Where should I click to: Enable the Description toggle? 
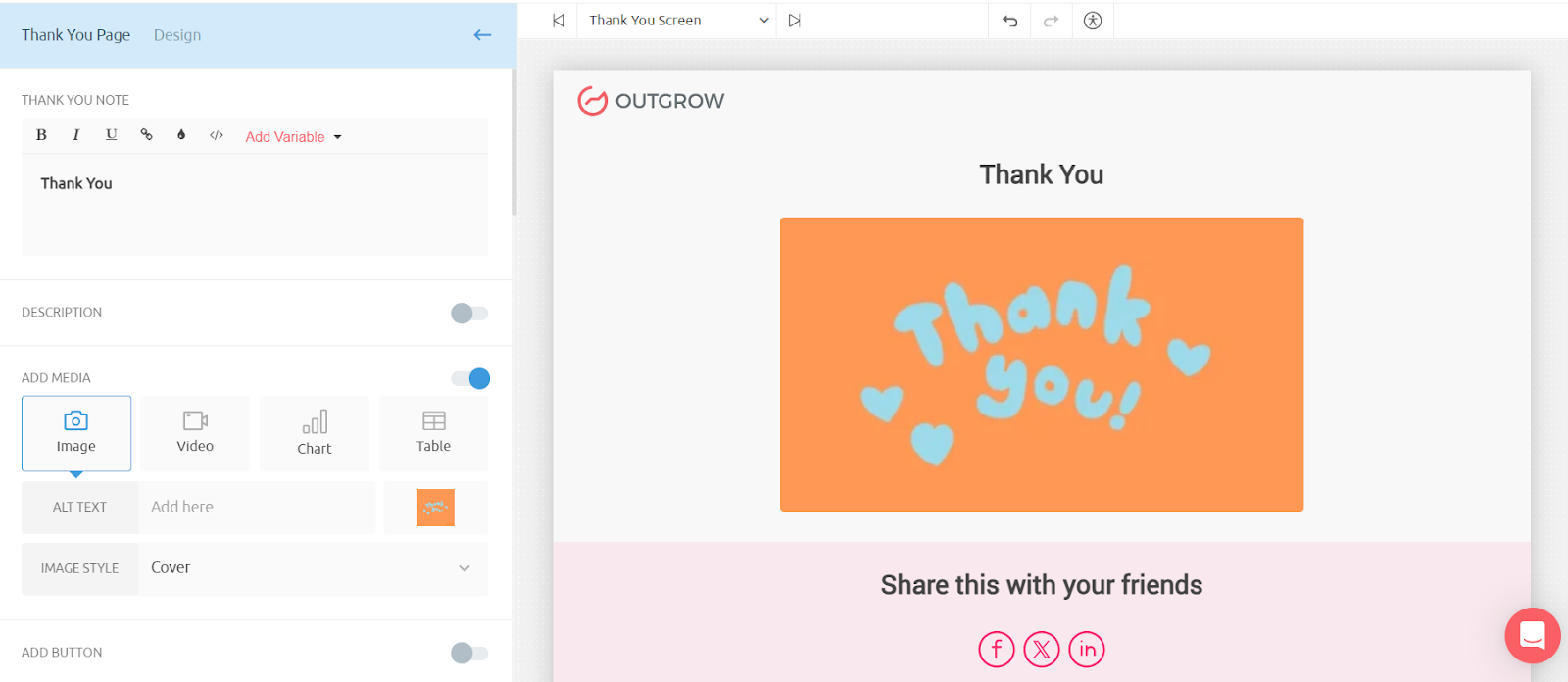click(x=469, y=314)
